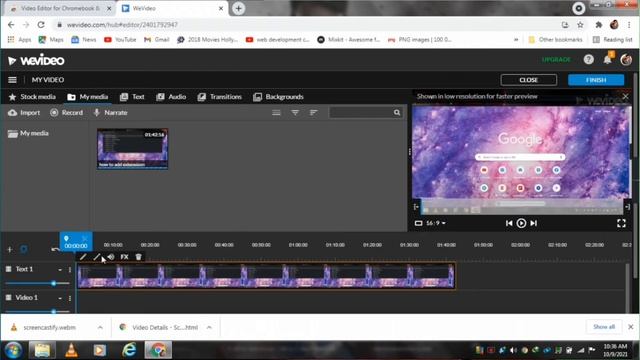Play the video preview
This screenshot has width=640, height=360.
point(521,223)
